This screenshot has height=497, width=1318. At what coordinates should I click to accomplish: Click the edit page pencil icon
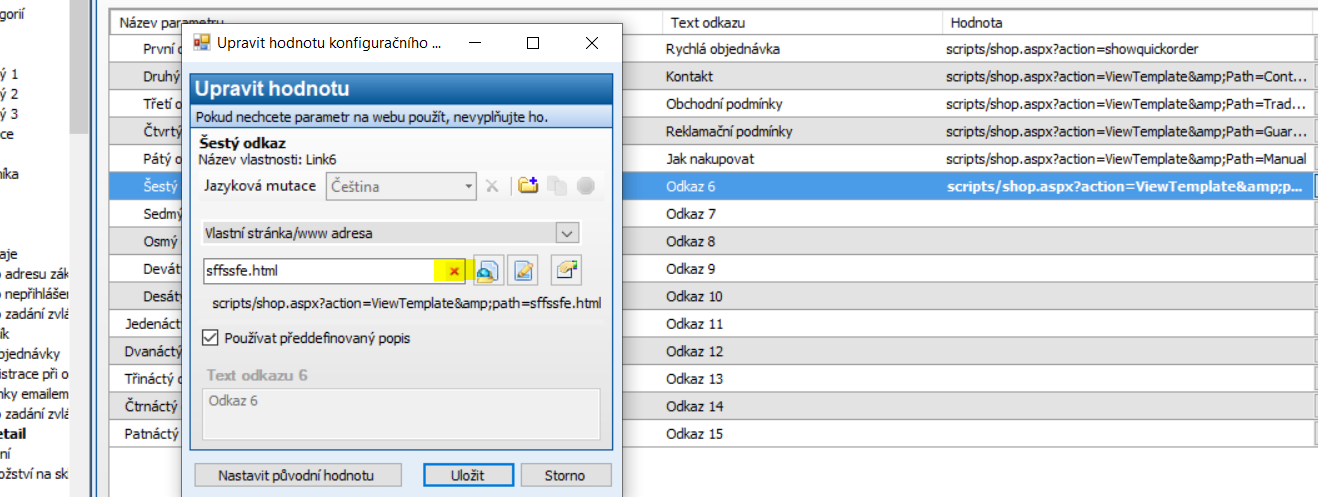click(x=523, y=271)
